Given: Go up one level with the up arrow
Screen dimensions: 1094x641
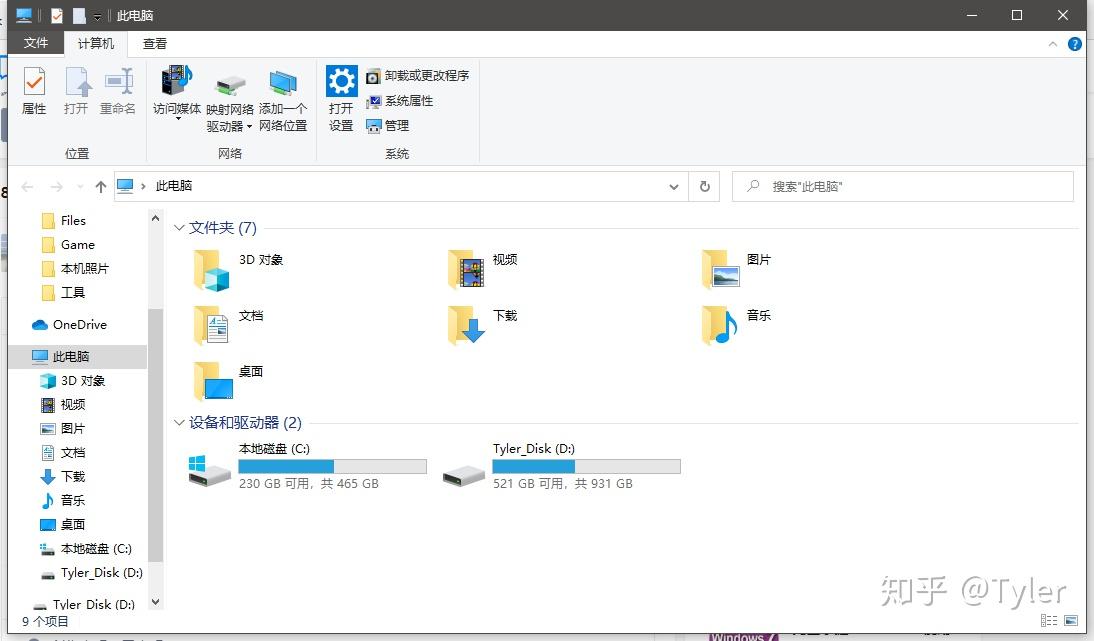Looking at the screenshot, I should (x=100, y=186).
